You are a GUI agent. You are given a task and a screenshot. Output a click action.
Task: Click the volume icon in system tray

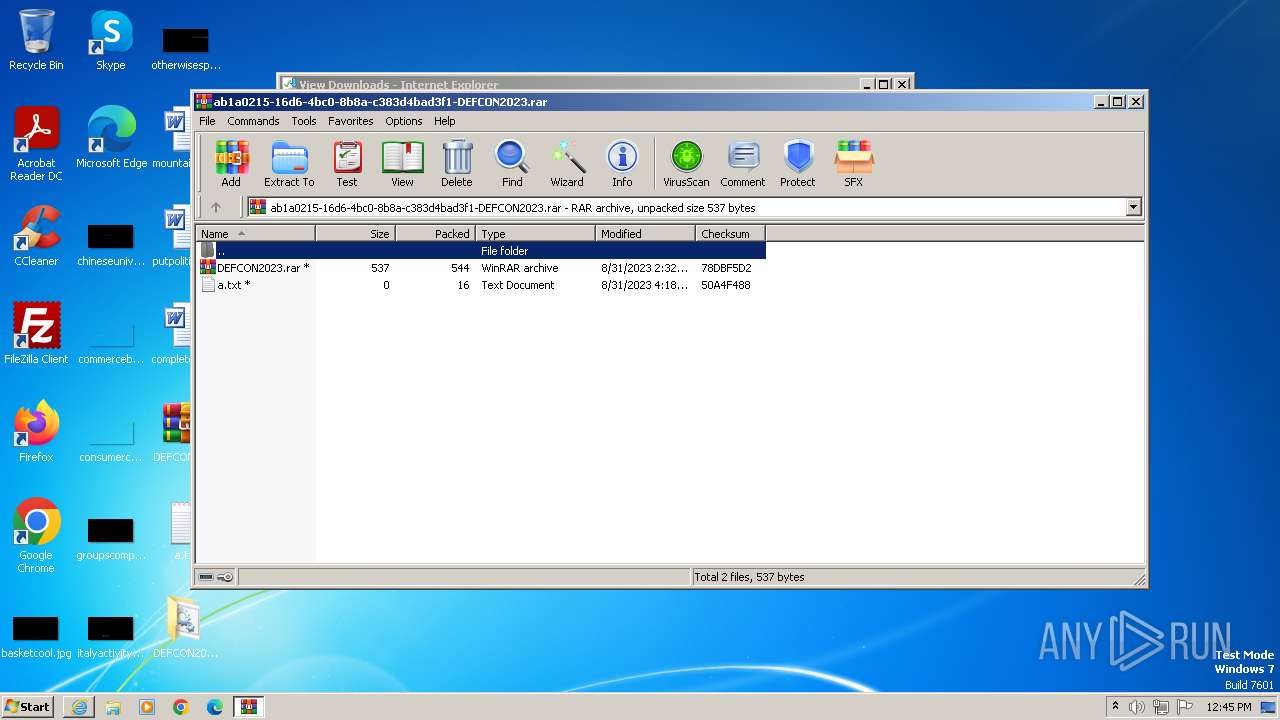[x=1137, y=707]
